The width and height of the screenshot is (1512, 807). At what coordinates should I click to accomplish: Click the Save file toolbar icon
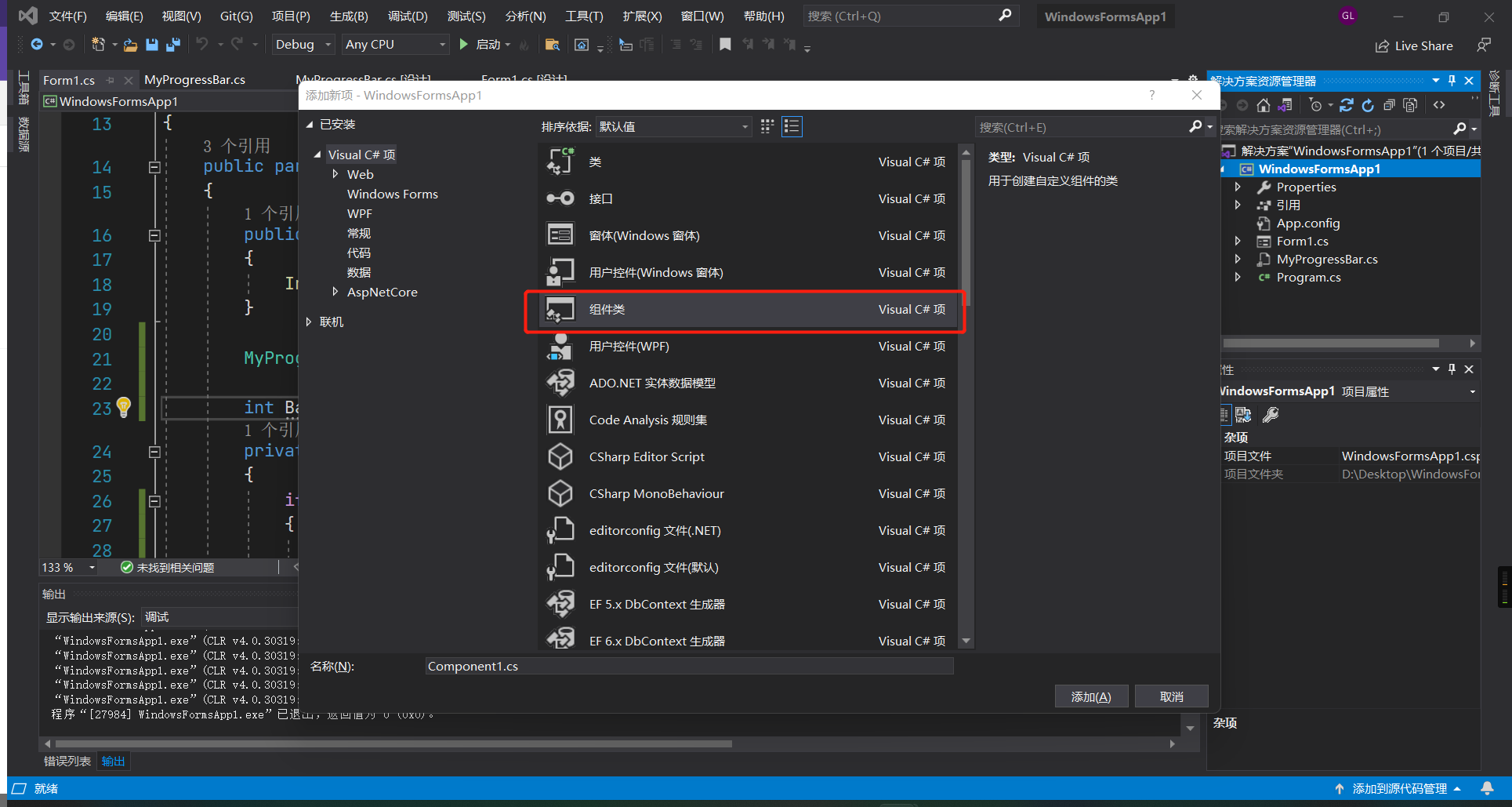click(x=152, y=45)
